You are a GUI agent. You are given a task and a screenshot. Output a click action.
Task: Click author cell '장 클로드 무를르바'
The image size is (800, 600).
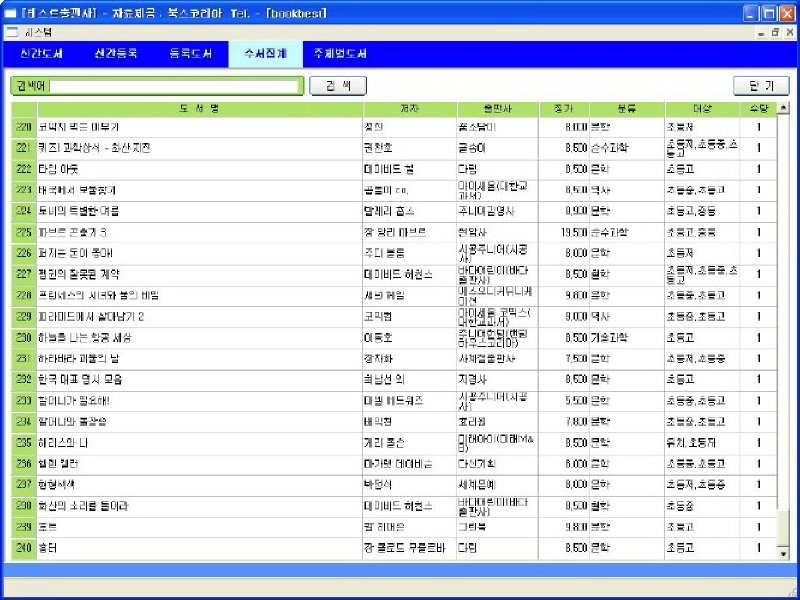[x=410, y=548]
